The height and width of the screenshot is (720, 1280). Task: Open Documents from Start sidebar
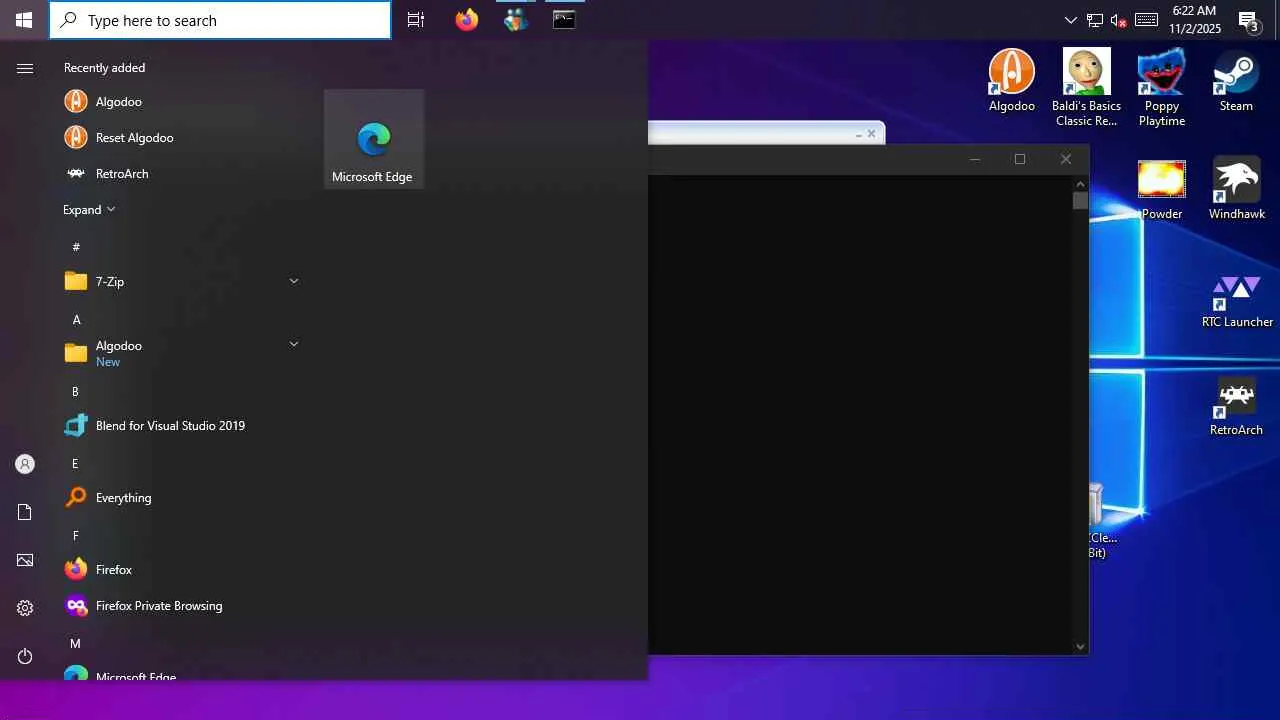coord(25,512)
